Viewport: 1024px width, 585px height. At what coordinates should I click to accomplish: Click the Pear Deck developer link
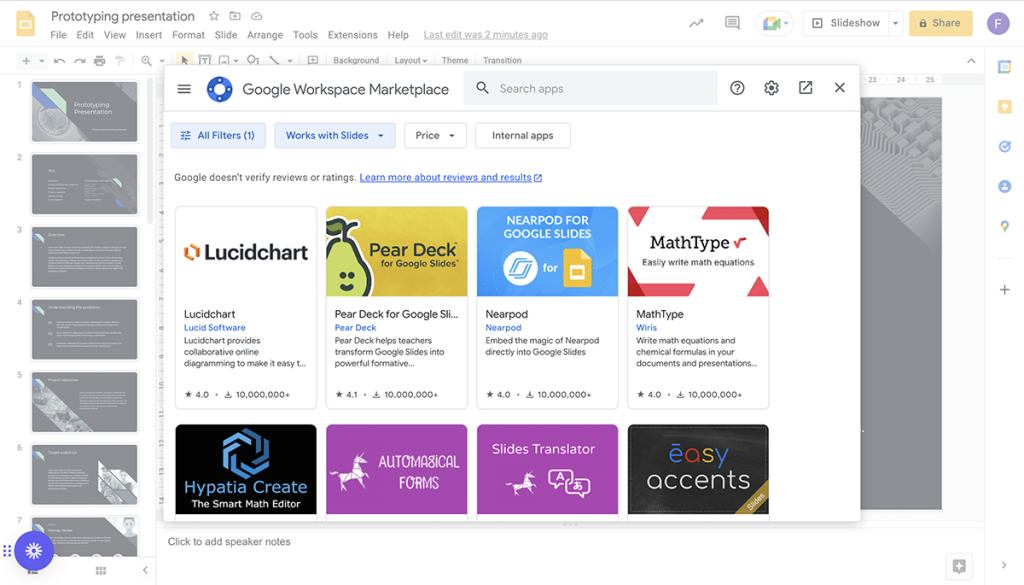pos(355,328)
